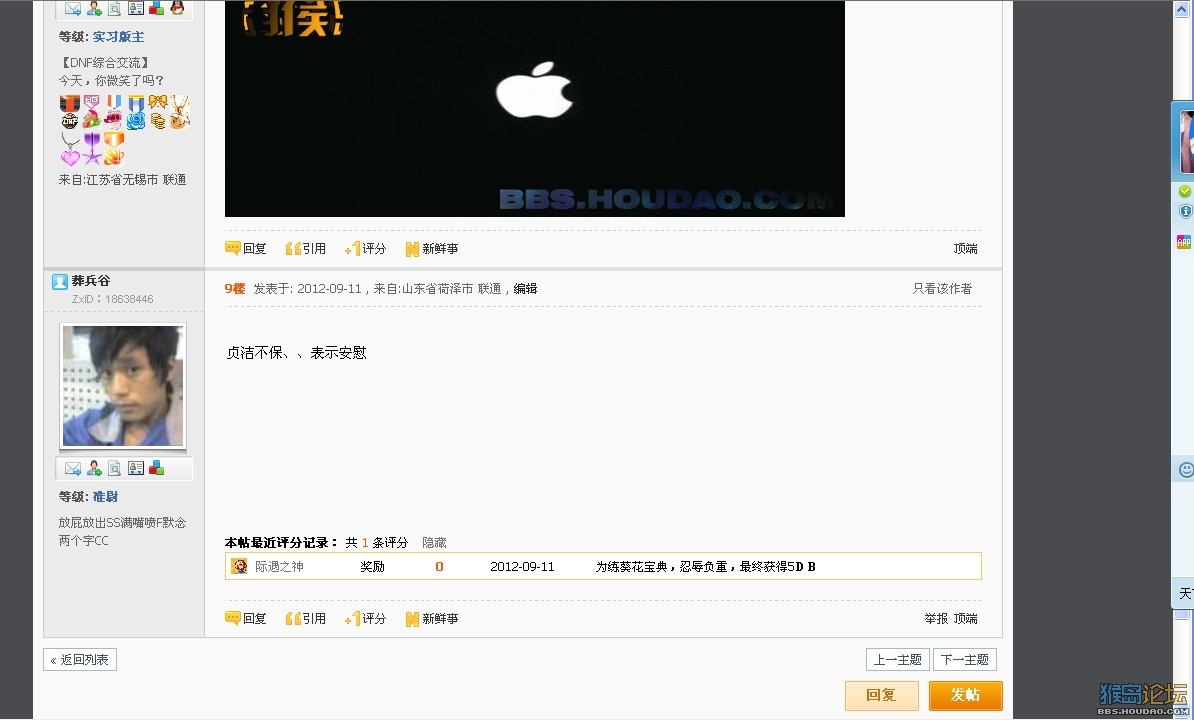Click blue shield icon in right sidebar
Screen dimensions: 1194x720
point(1185,212)
